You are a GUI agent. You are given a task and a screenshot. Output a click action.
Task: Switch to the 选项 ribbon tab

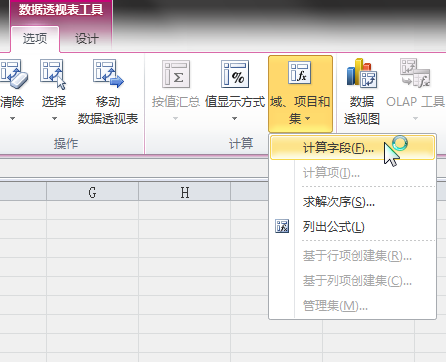click(x=35, y=39)
